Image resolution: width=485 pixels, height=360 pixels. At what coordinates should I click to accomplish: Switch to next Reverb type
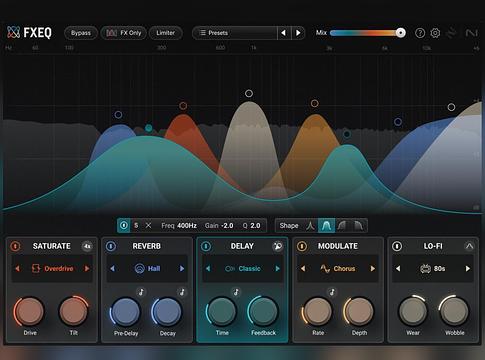182,269
